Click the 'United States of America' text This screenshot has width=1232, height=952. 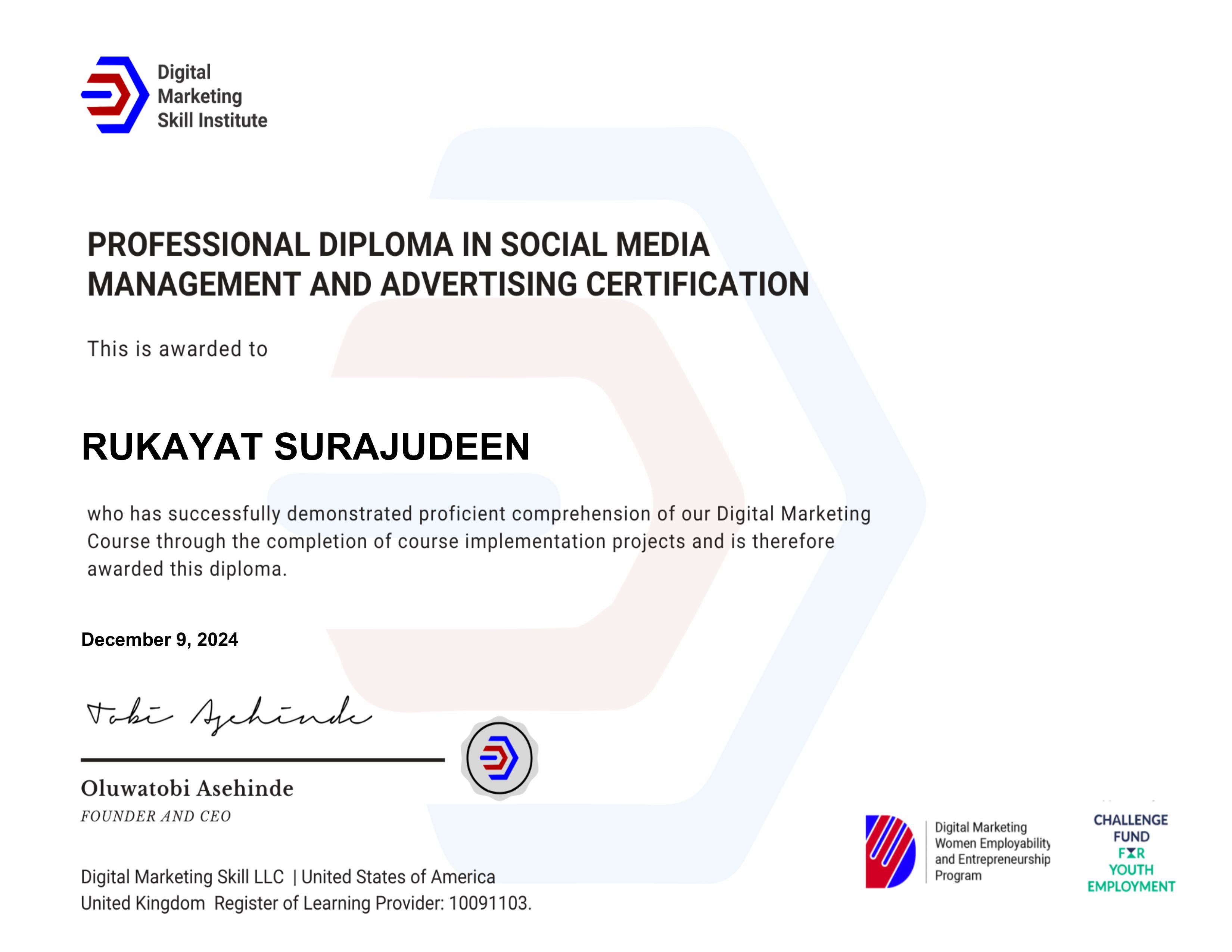click(x=398, y=877)
